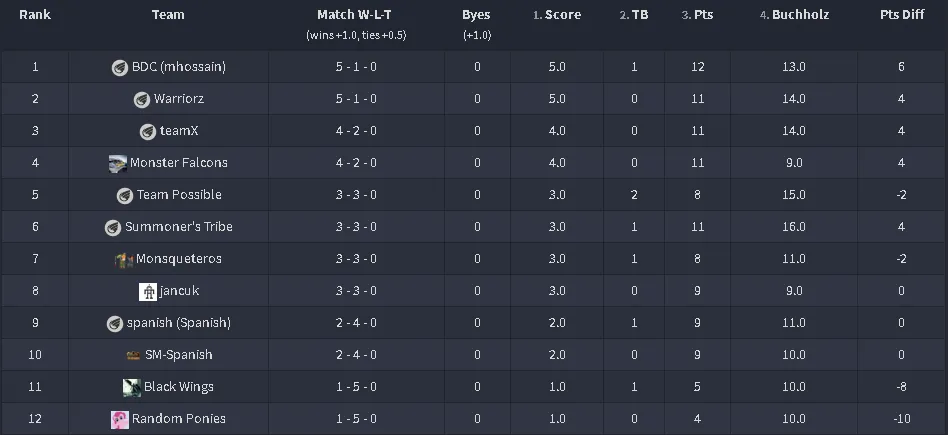This screenshot has height=435, width=948.
Task: Open the Team Possible team page
Action: (179, 195)
